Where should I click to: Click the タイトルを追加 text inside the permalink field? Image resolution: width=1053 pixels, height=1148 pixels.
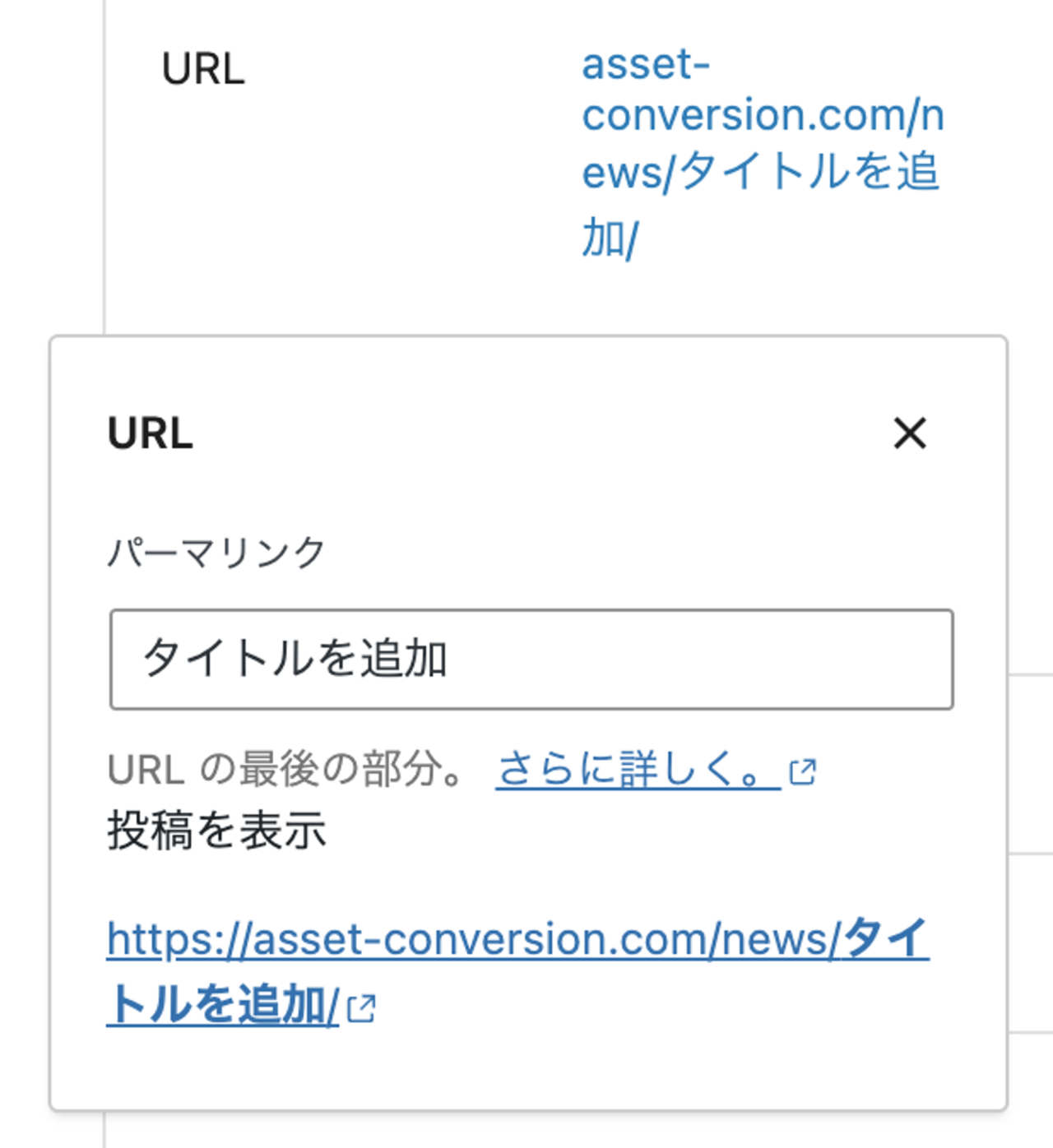tap(295, 659)
